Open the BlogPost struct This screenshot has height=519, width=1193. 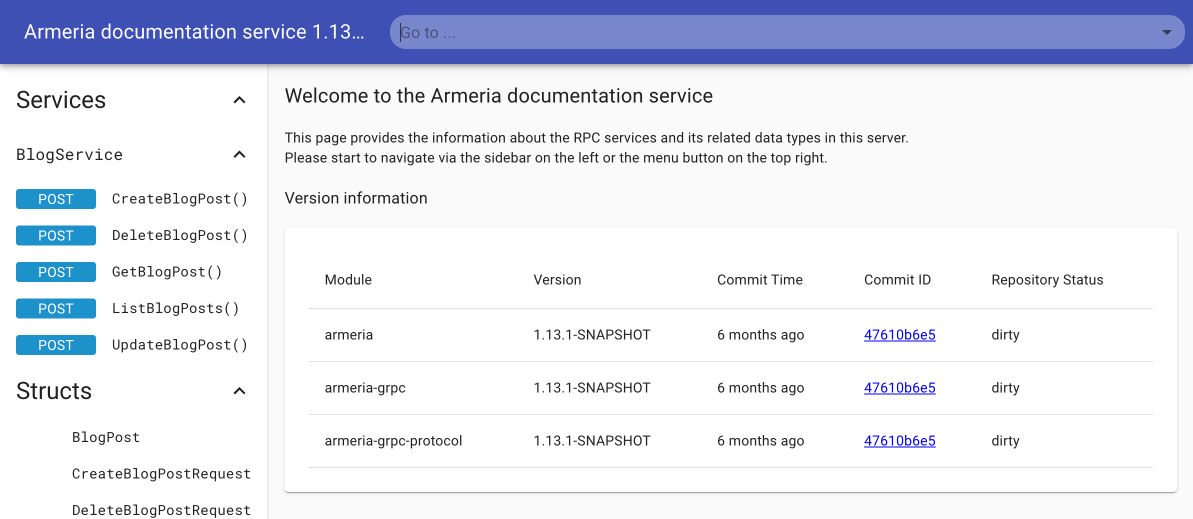pyautogui.click(x=106, y=437)
